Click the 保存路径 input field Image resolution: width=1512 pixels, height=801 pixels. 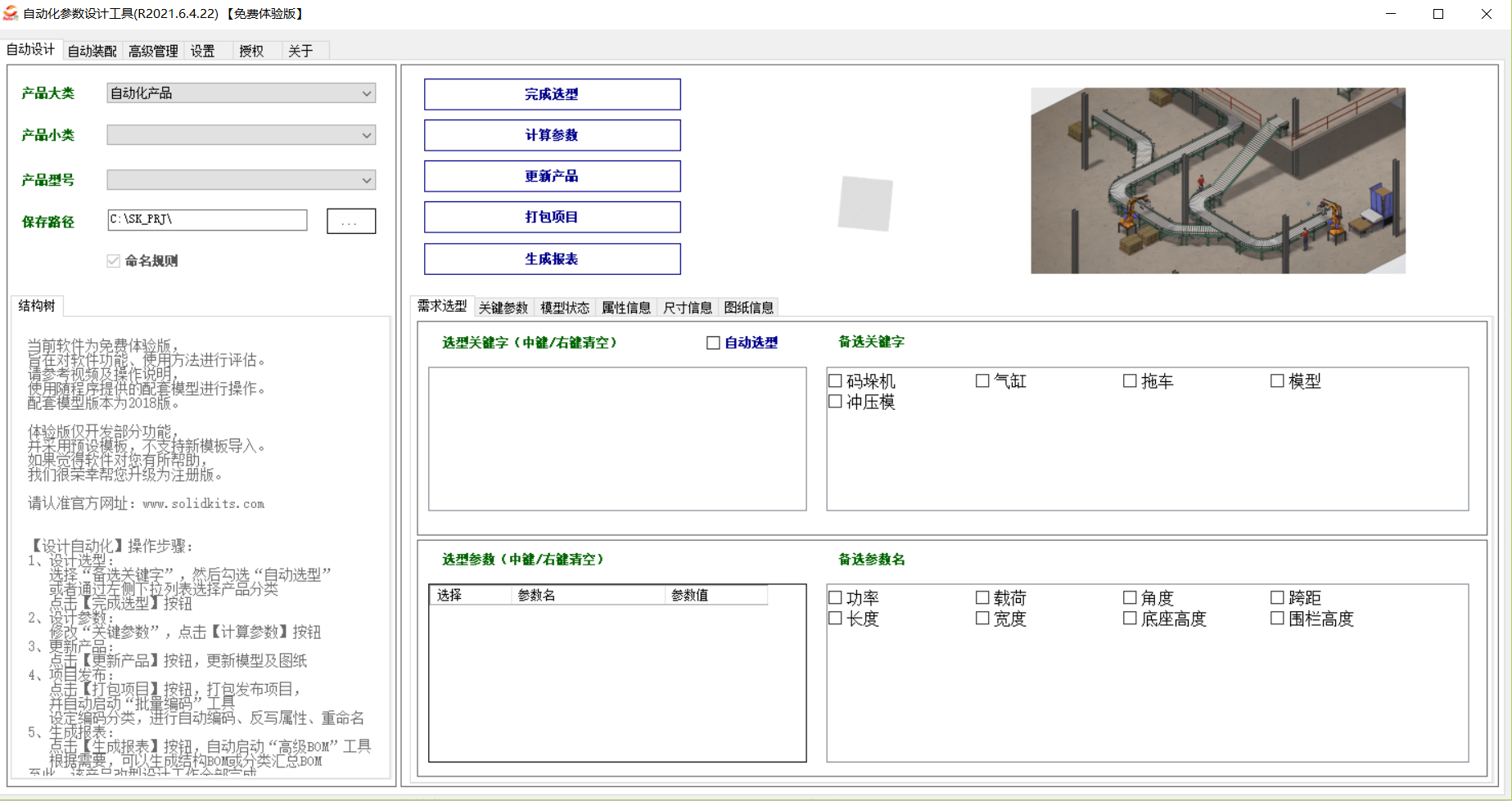tap(207, 219)
